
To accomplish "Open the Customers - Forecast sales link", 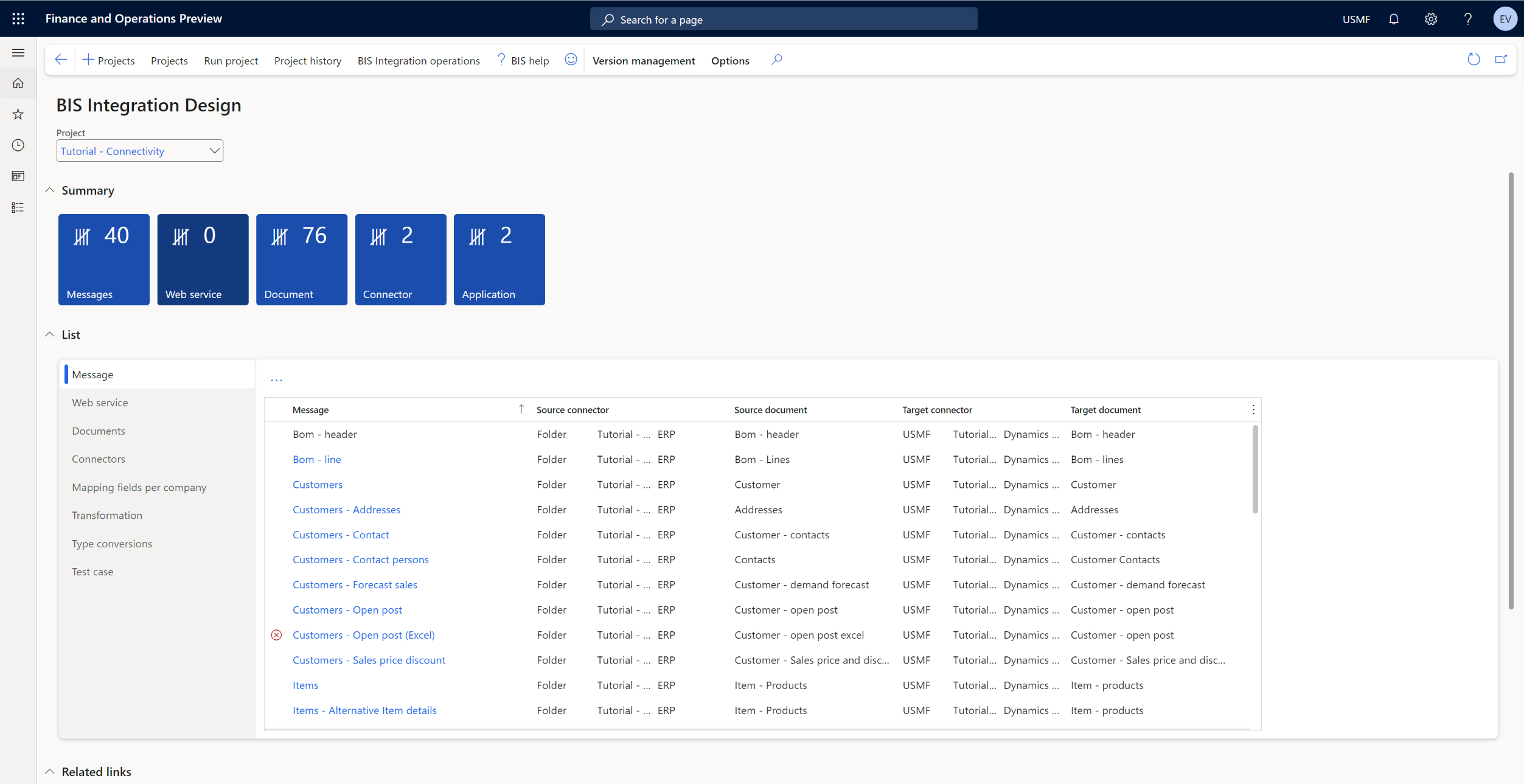I will pos(355,584).
